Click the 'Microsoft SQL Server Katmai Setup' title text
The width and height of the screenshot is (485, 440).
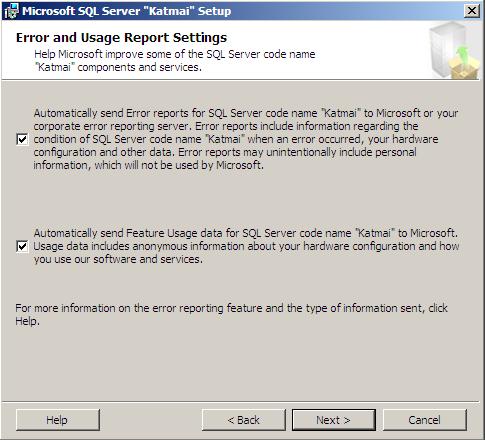[127, 11]
